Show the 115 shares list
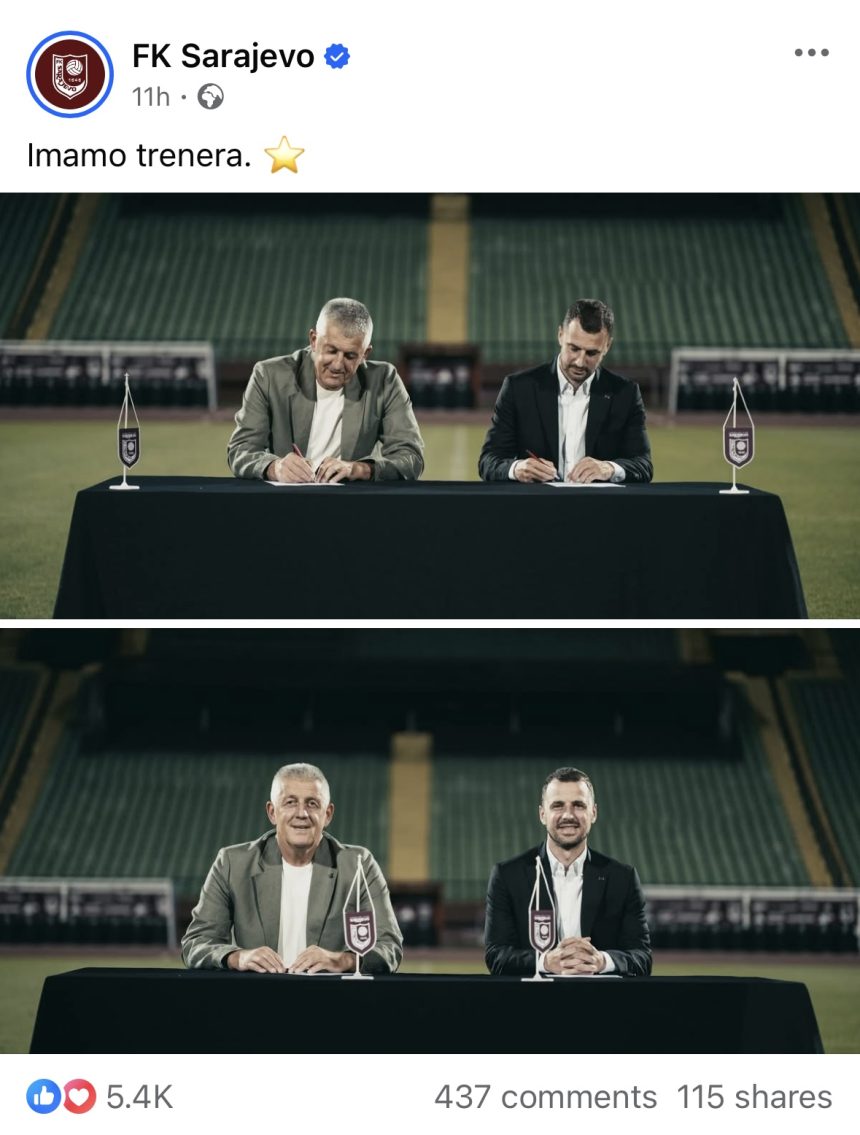The width and height of the screenshot is (860, 1135). coord(754,1097)
